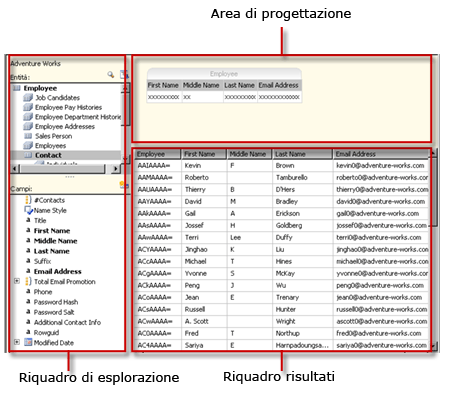Click the text icon beside Rowguid field
This screenshot has width=452, height=396.
(x=28, y=332)
